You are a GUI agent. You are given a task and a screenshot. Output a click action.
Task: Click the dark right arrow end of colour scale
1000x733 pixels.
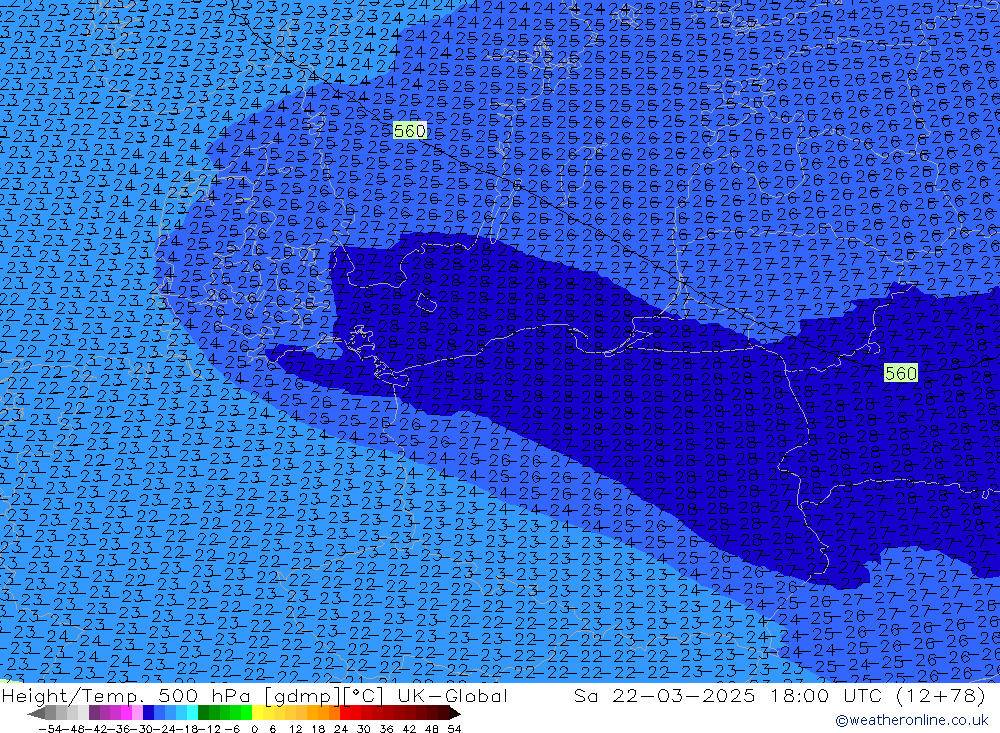(455, 713)
